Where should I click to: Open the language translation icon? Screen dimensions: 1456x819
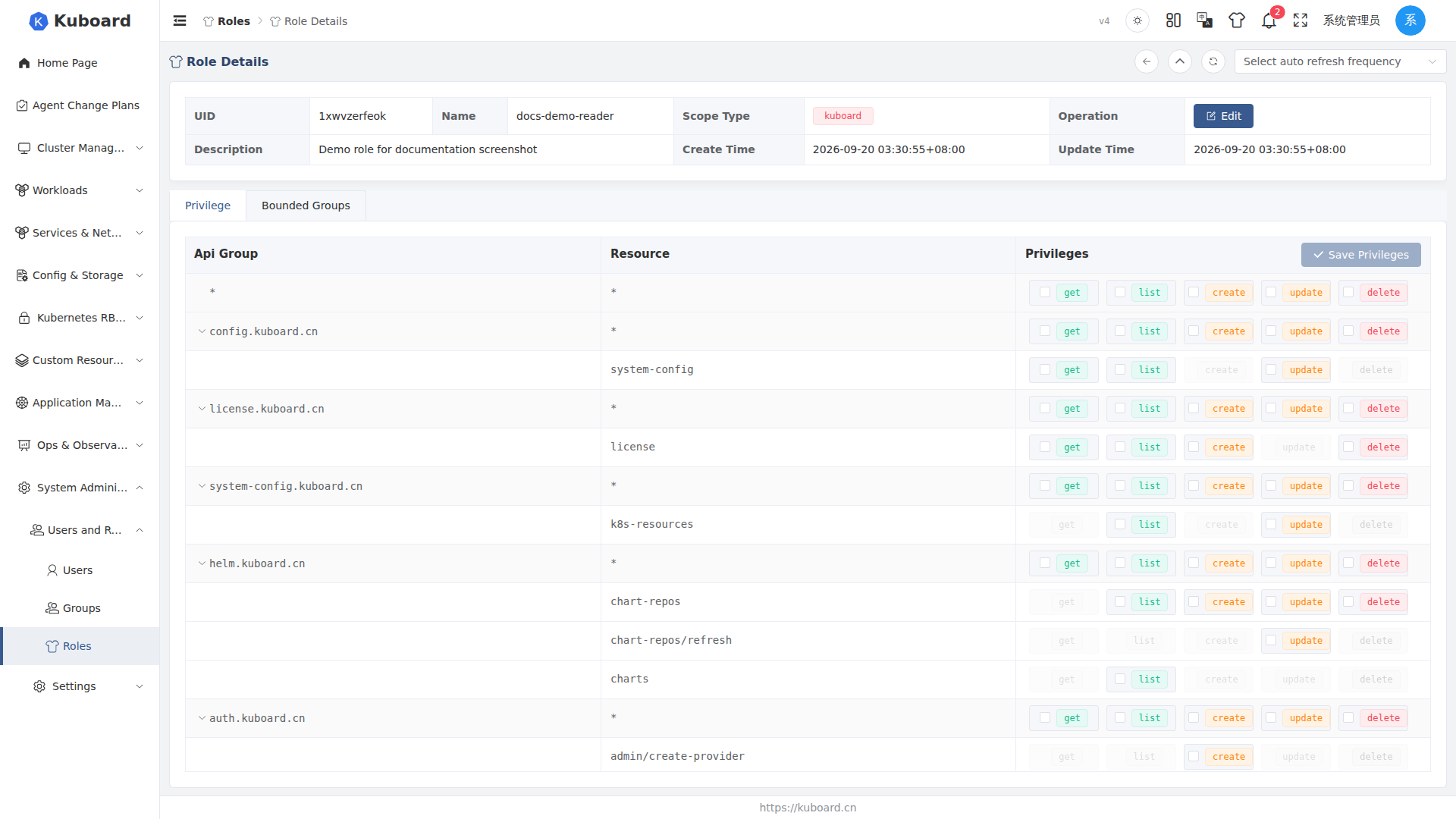click(1204, 20)
